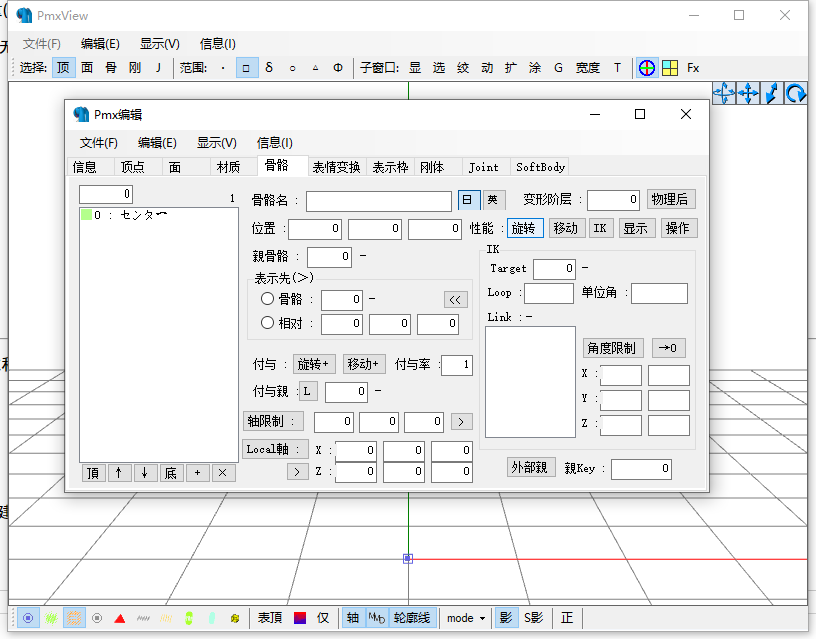
Task: Select the '骨骼' radio button under 表示先
Action: click(267, 299)
